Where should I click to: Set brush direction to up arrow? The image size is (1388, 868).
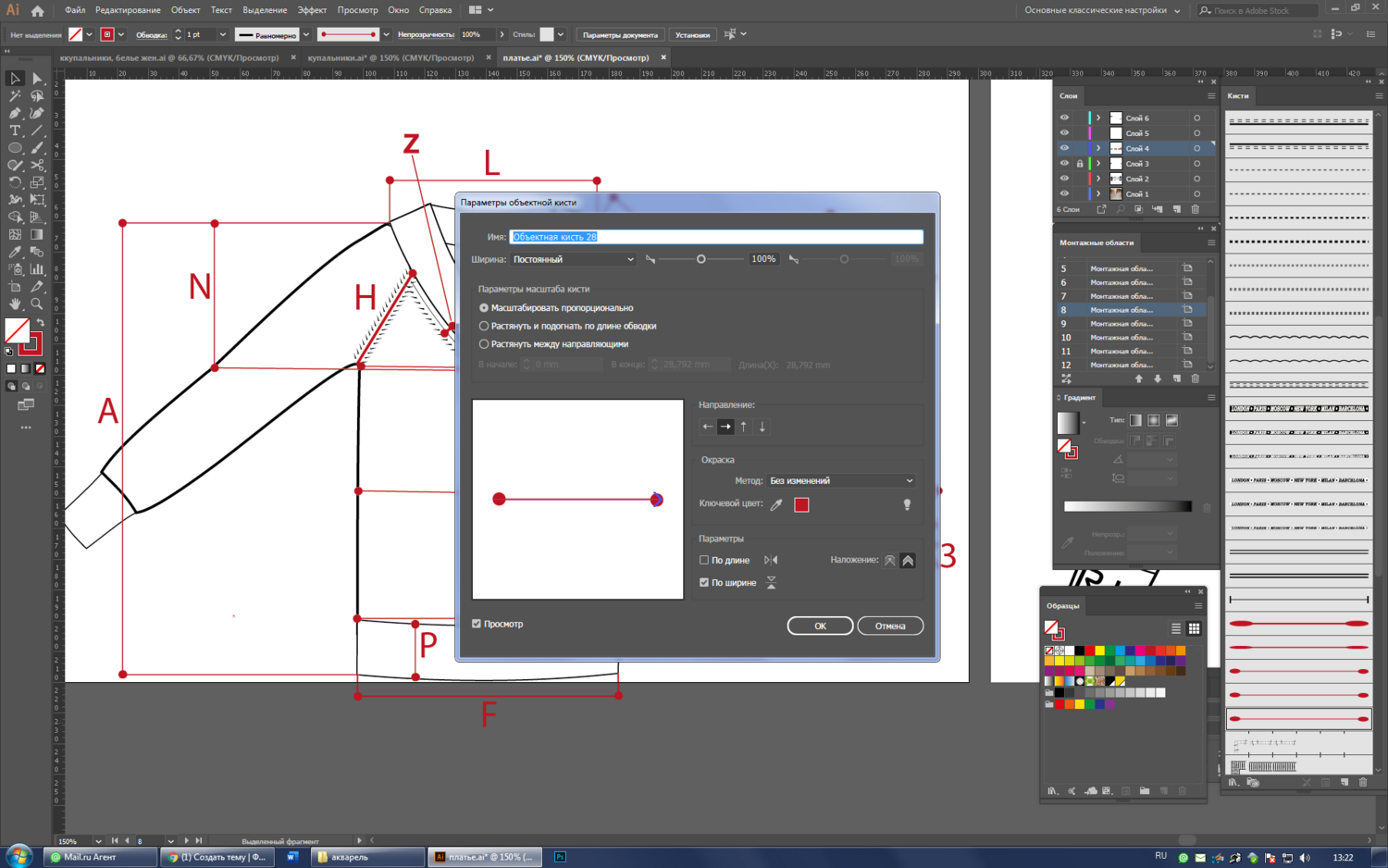pos(744,427)
